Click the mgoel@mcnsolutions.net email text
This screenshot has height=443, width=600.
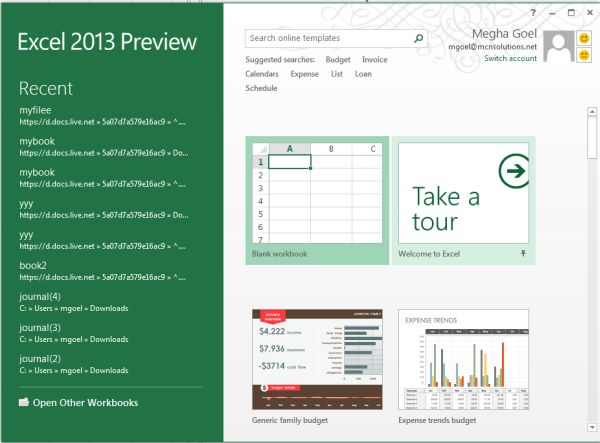pyautogui.click(x=492, y=47)
